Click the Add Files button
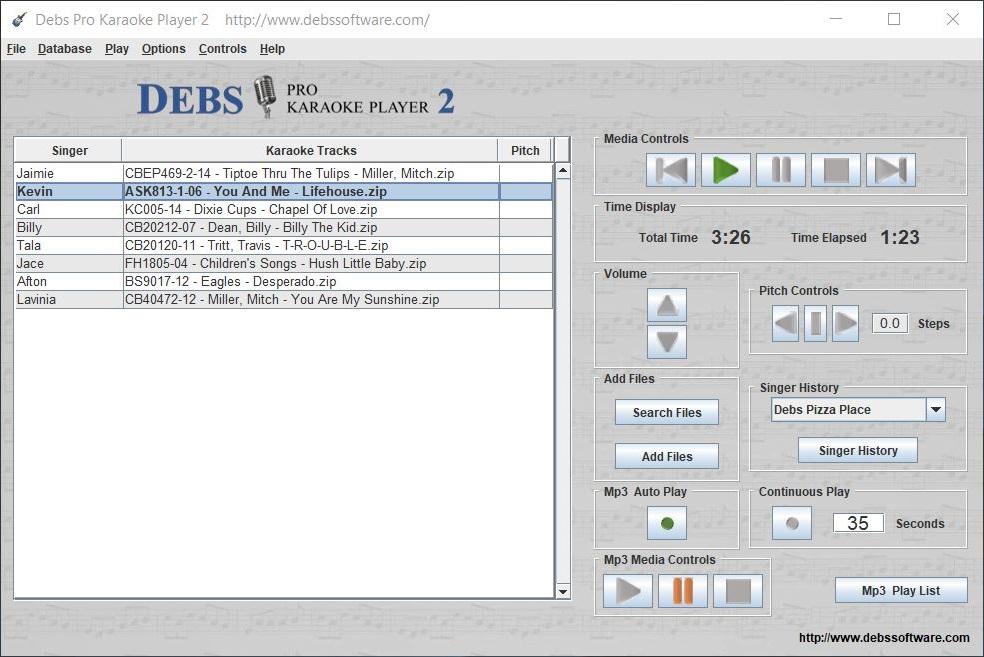 pyautogui.click(x=667, y=456)
